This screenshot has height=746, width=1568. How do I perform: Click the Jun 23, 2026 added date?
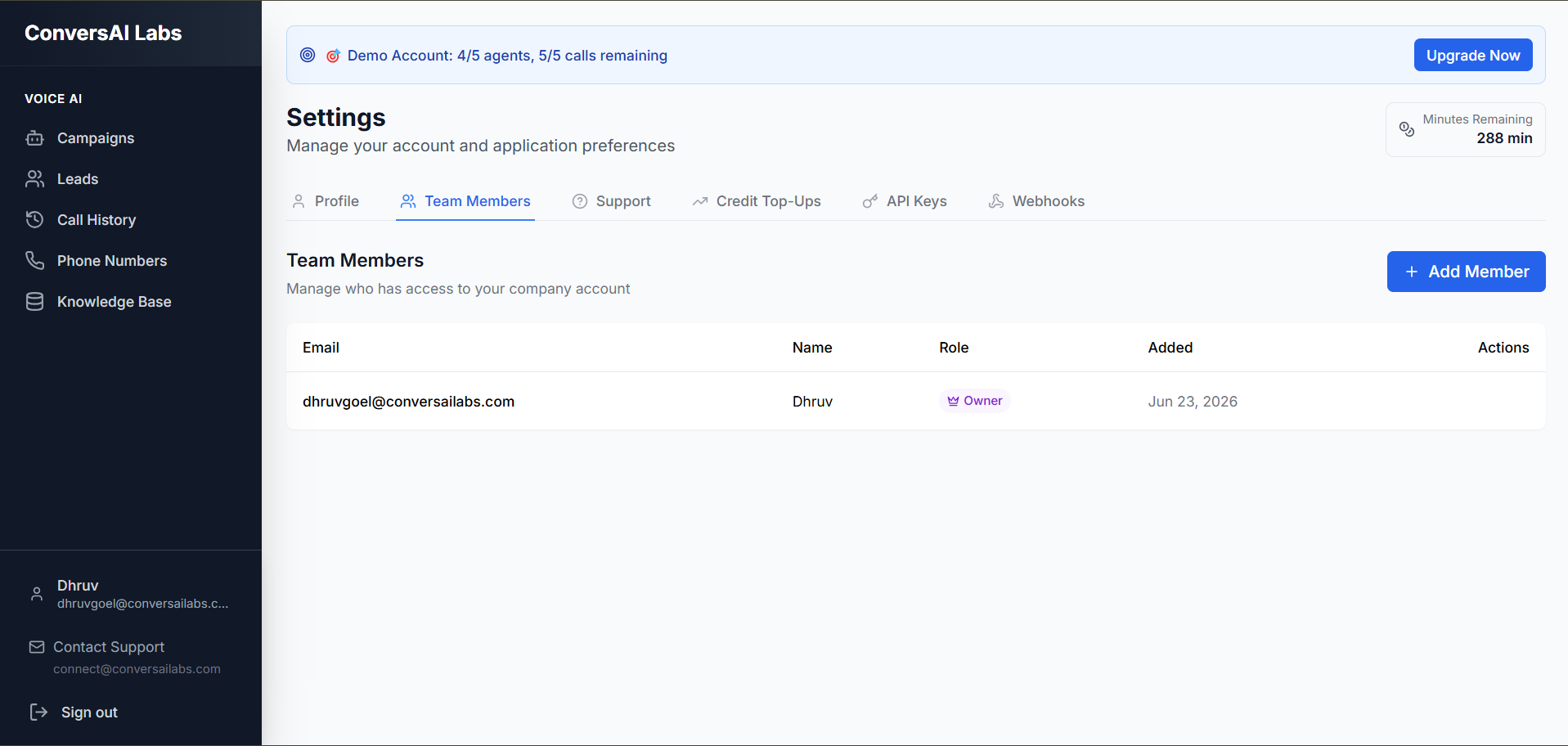coord(1193,402)
